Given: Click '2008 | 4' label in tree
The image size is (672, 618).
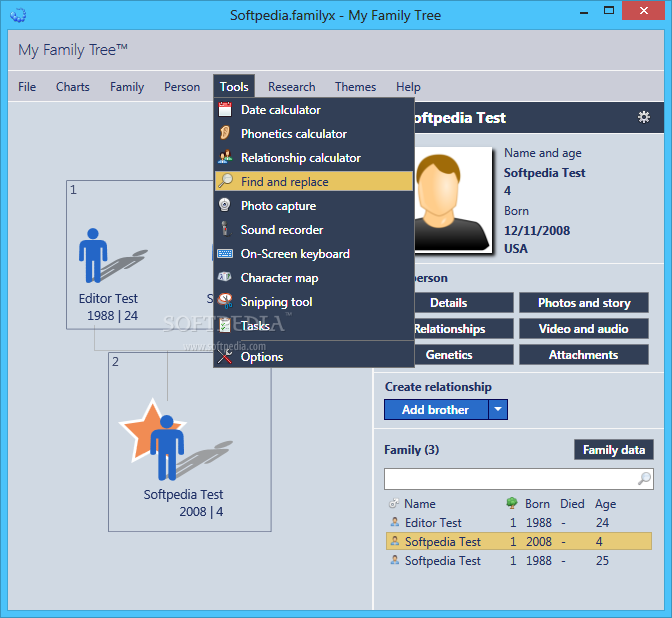Looking at the screenshot, I should (x=201, y=511).
